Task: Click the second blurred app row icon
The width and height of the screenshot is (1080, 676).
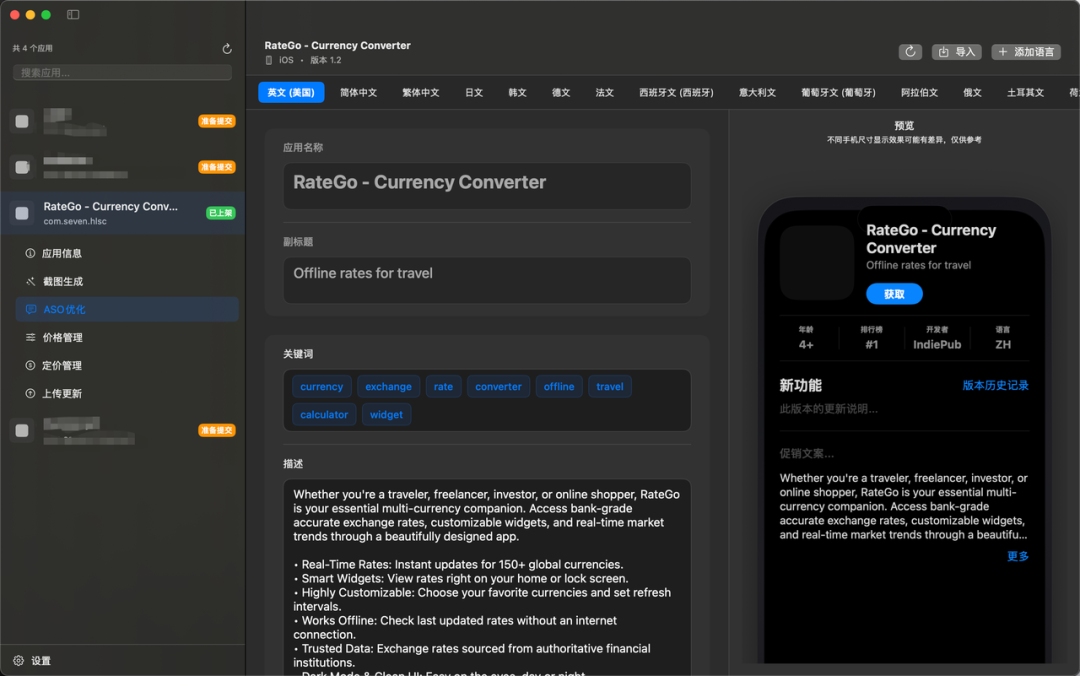Action: tap(22, 167)
